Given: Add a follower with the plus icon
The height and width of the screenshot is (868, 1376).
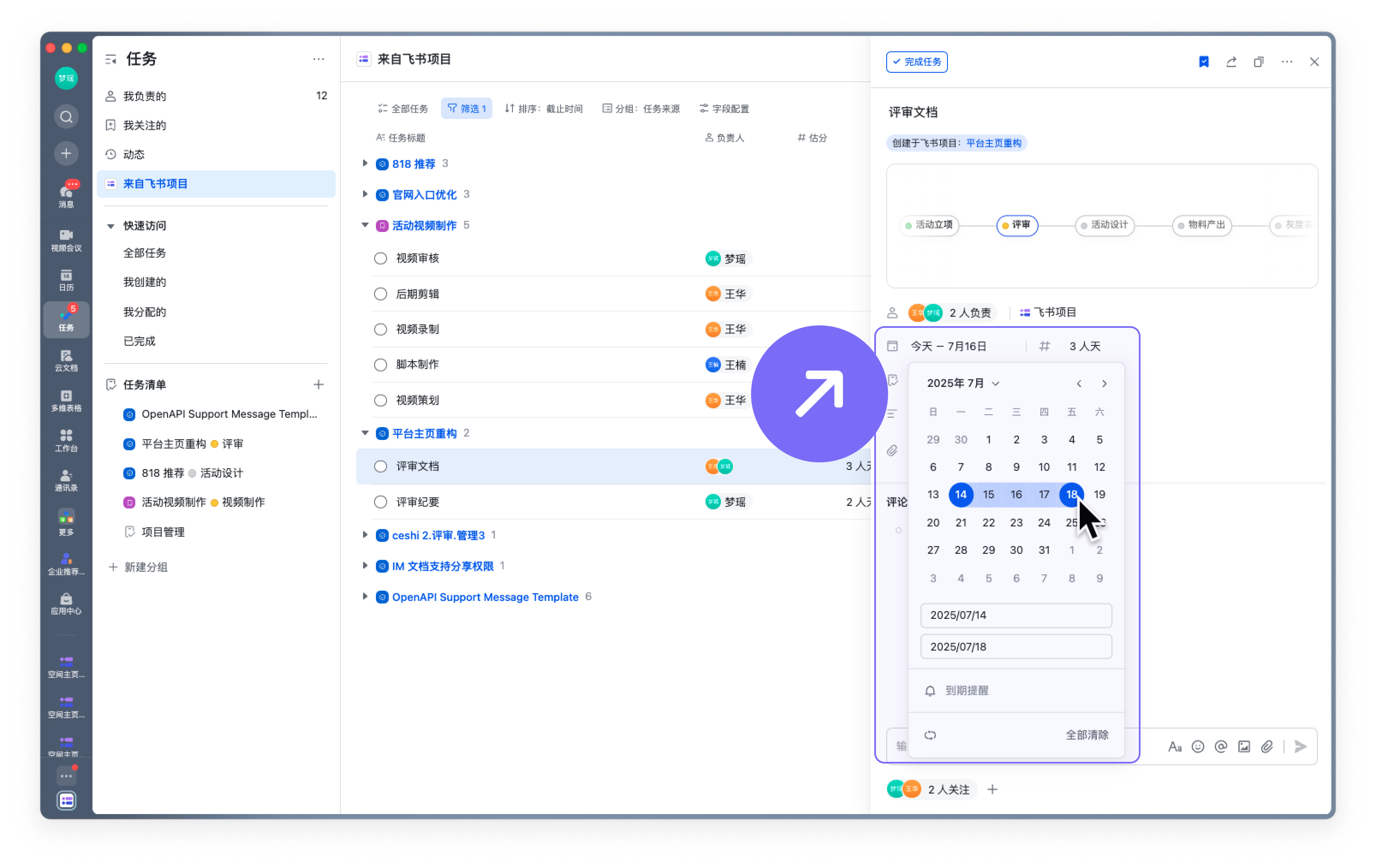Looking at the screenshot, I should 992,789.
